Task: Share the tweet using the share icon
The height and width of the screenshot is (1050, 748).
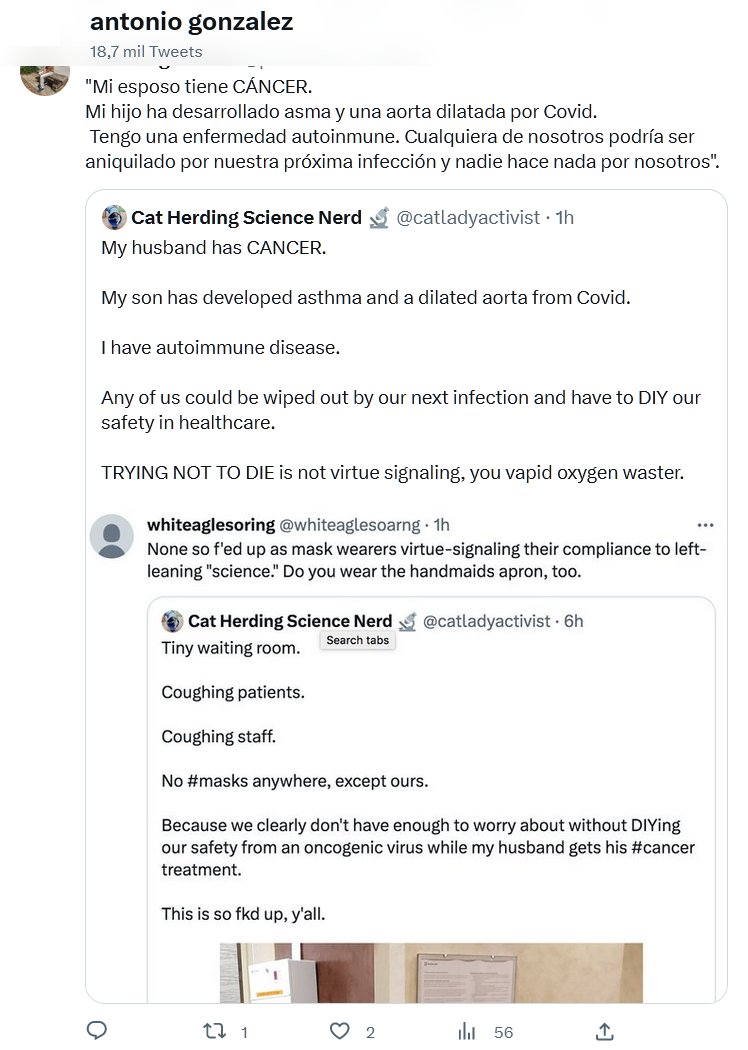Action: pyautogui.click(x=604, y=1031)
